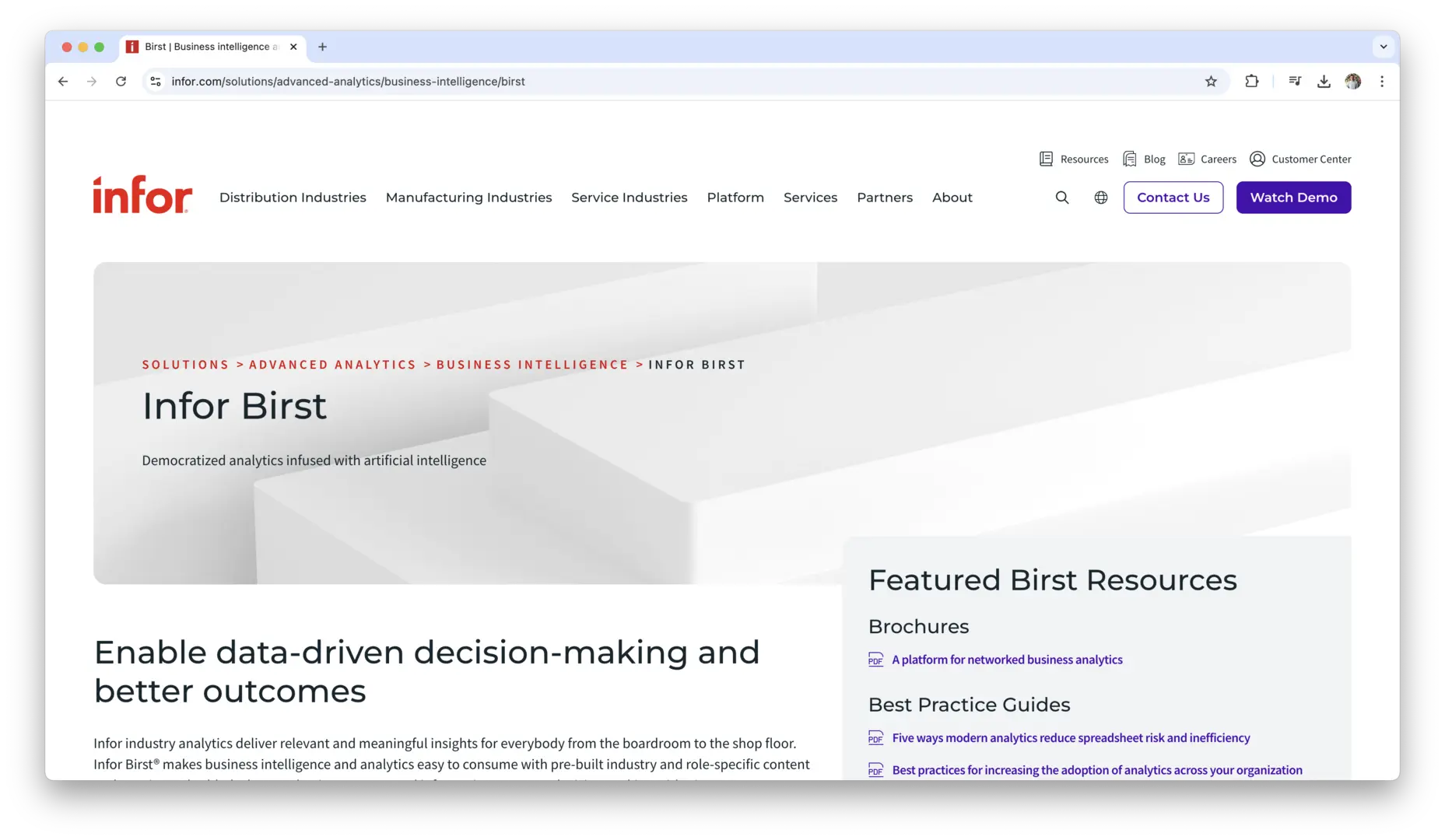This screenshot has width=1445, height=840.
Task: Click the Infor Birst breadcrumb text
Action: (696, 365)
